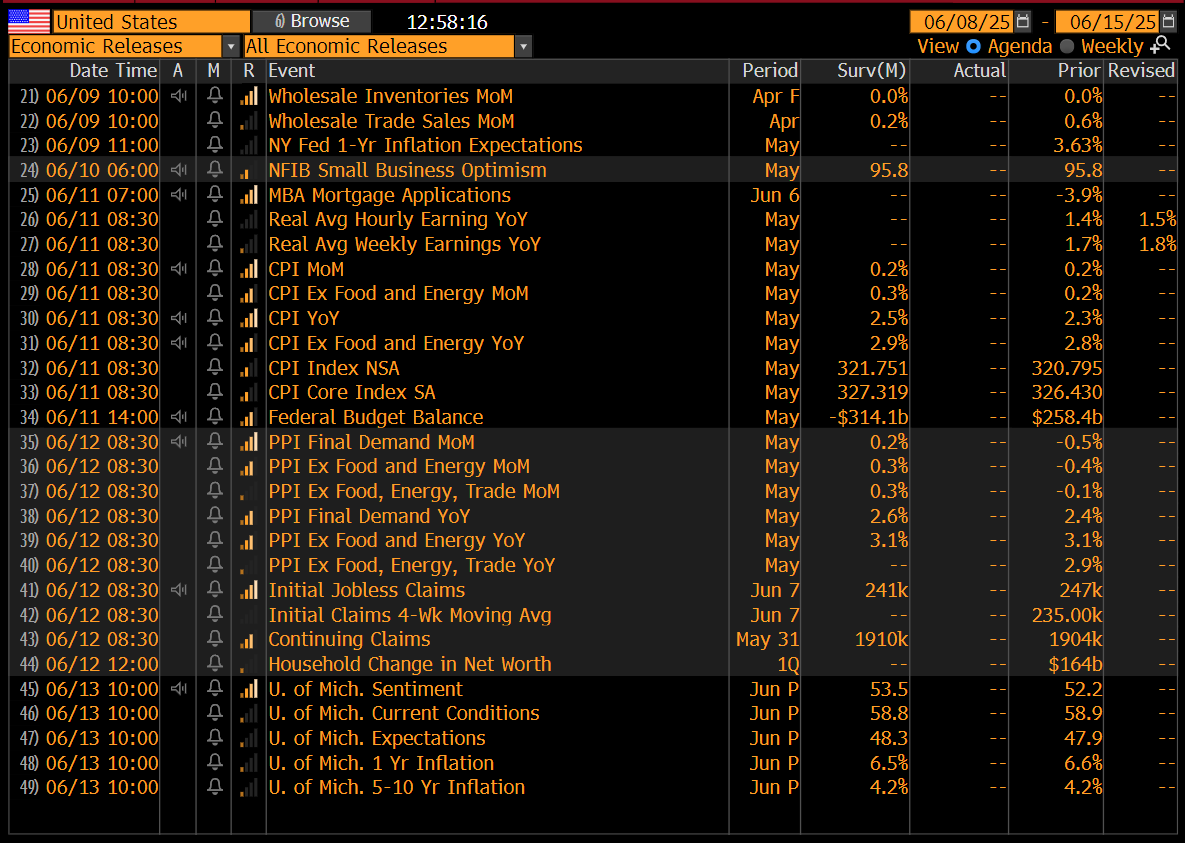The image size is (1185, 843).
Task: Open U. of Mich. Current Conditions event
Action: [404, 714]
